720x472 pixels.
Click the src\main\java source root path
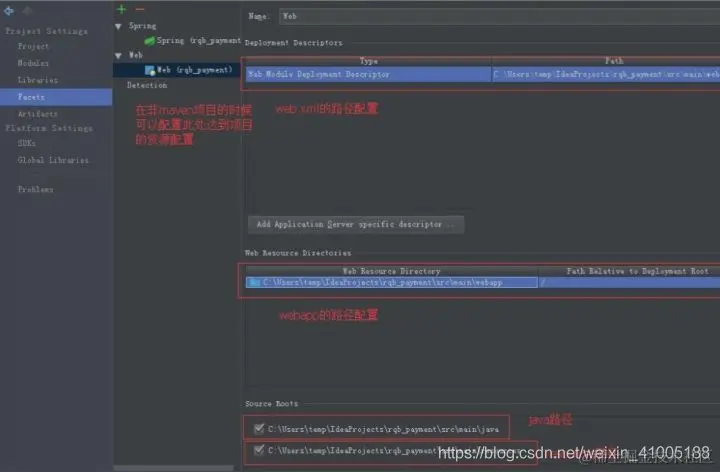(x=383, y=429)
